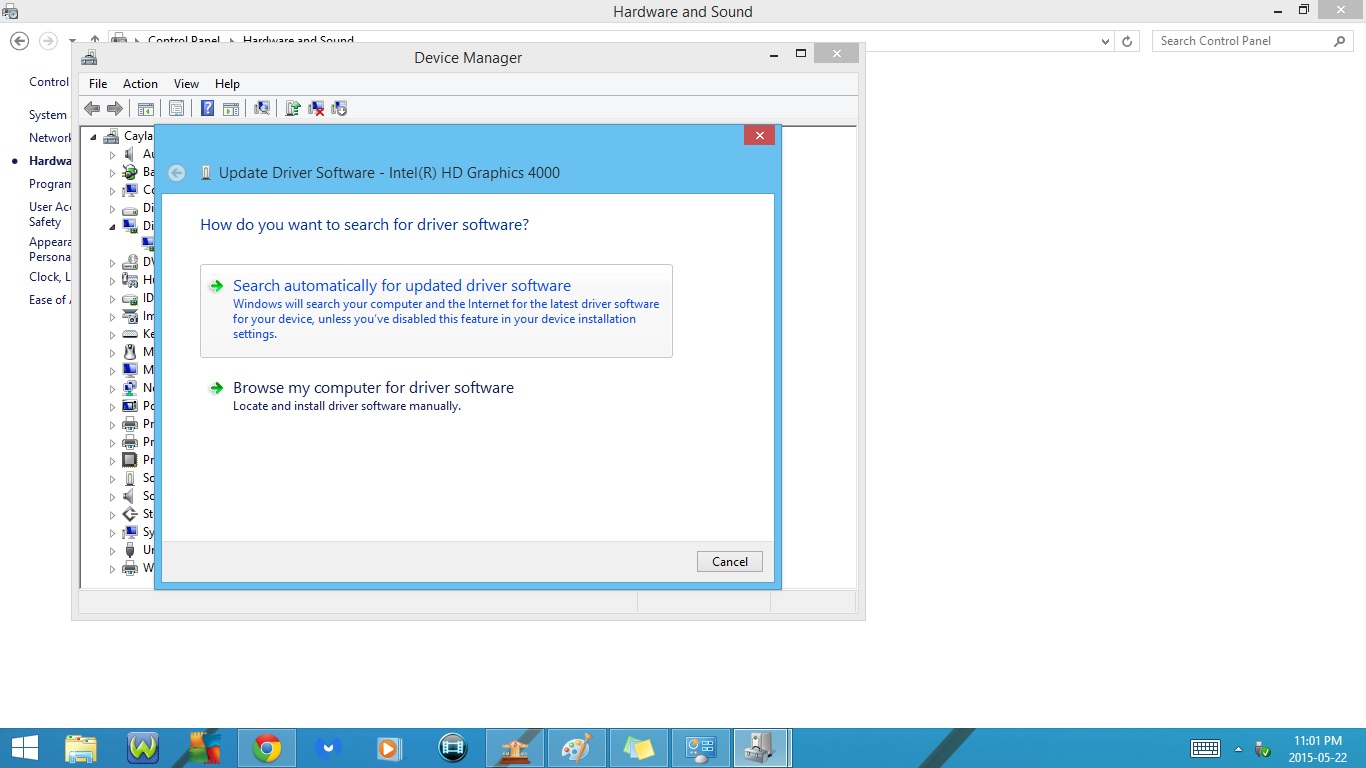This screenshot has width=1366, height=768.
Task: Open Properties from the Device Manager toolbar
Action: click(177, 108)
